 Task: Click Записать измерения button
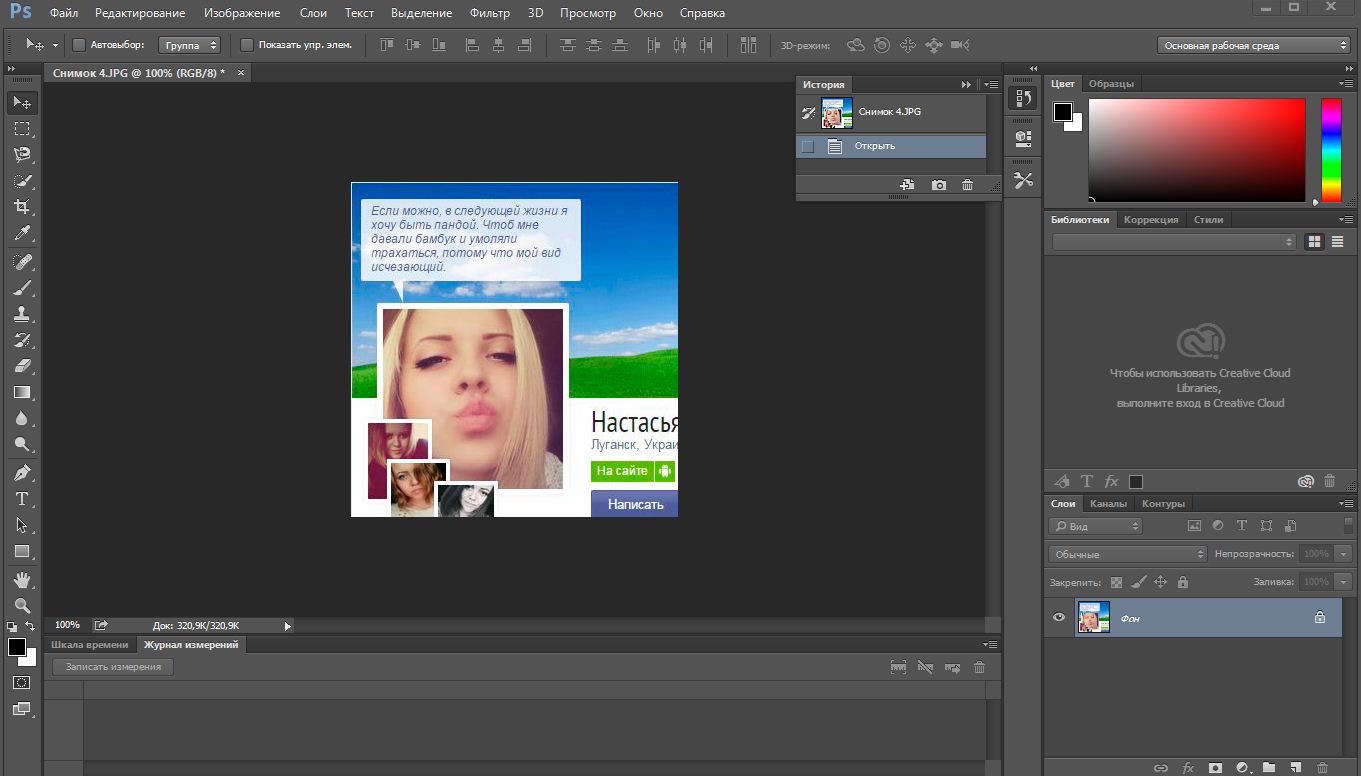(113, 667)
